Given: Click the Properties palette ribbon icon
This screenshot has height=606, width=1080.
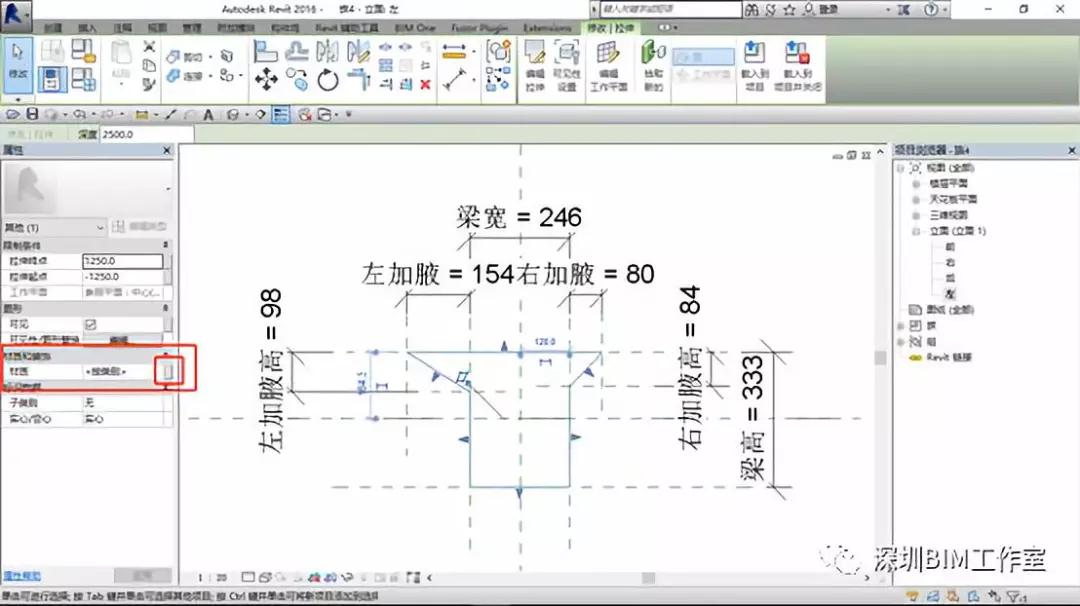Looking at the screenshot, I should point(52,80).
